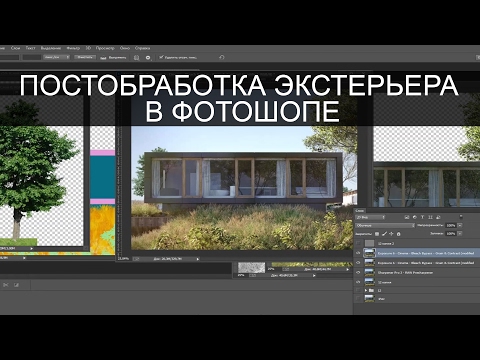Filter layers by adjustment layers icon
The height and width of the screenshot is (360, 480).
point(415,217)
